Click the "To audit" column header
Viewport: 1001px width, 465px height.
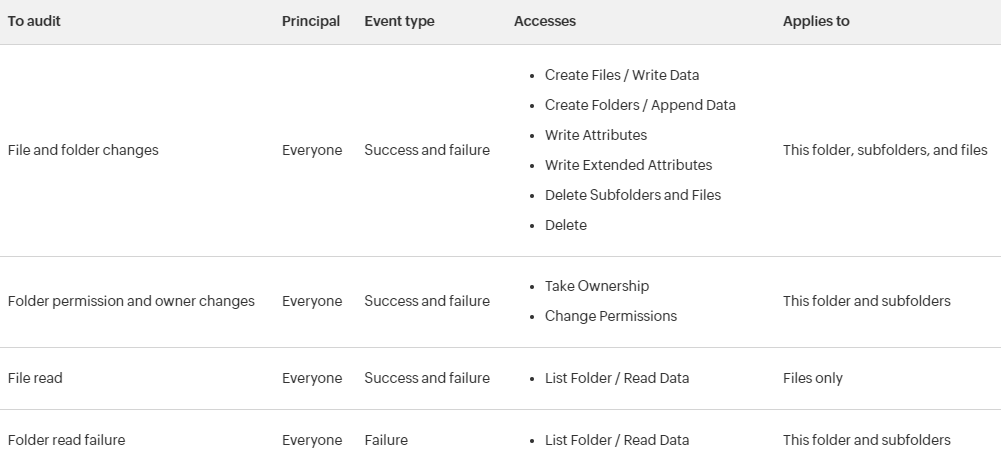(x=34, y=21)
